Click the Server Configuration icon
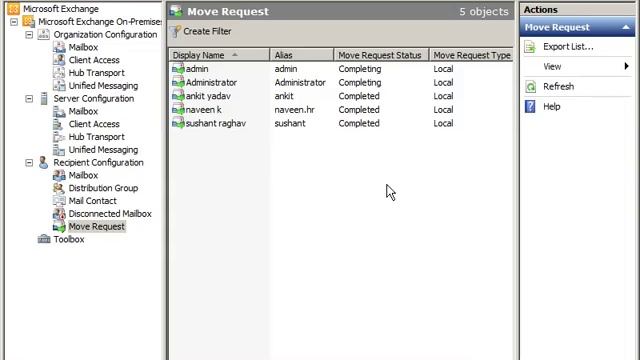 [44, 98]
